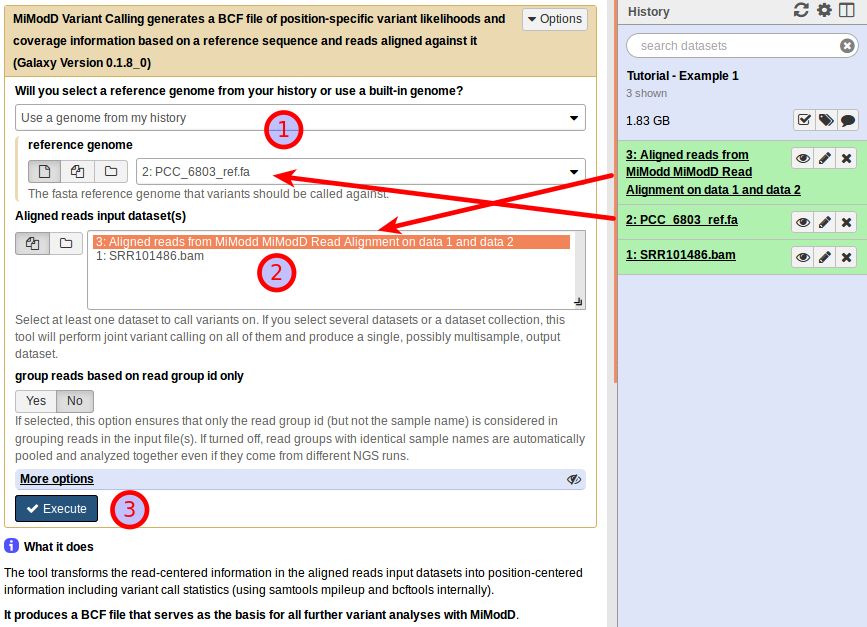The image size is (867, 627).
Task: Edit attributes of dataset 3 Aligned reads
Action: [x=824, y=159]
